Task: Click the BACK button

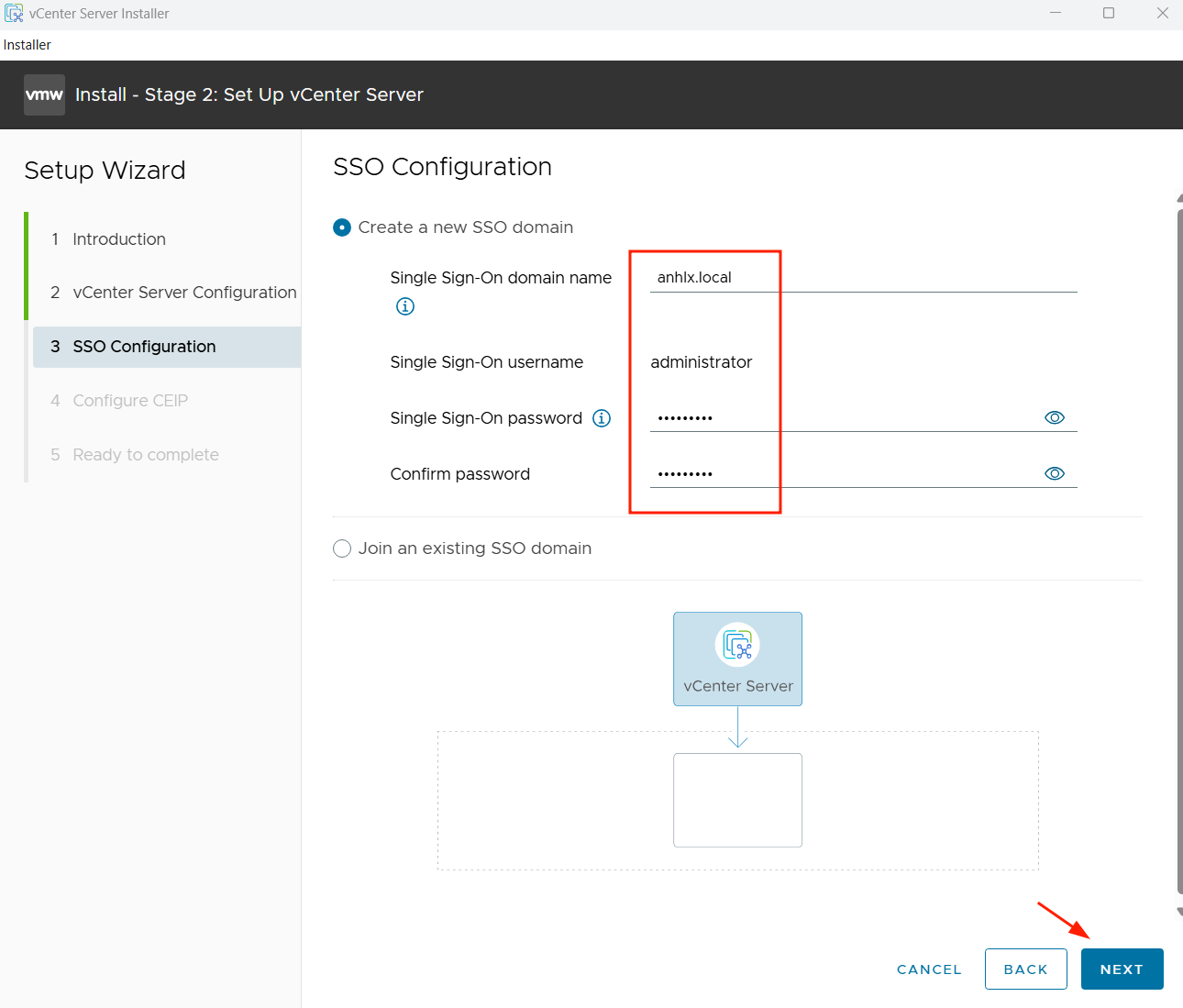Action: 1026,969
